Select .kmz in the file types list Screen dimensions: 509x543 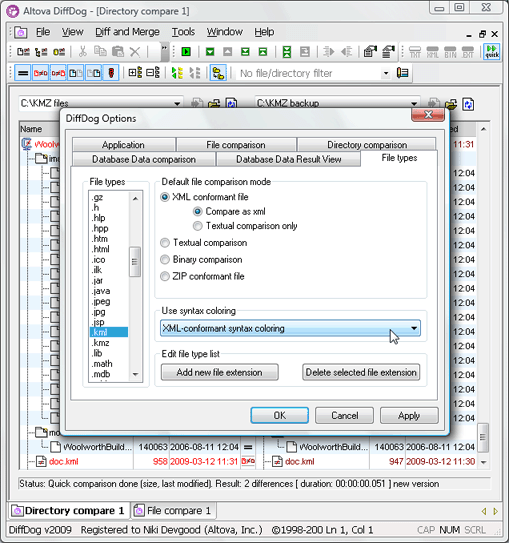101,343
